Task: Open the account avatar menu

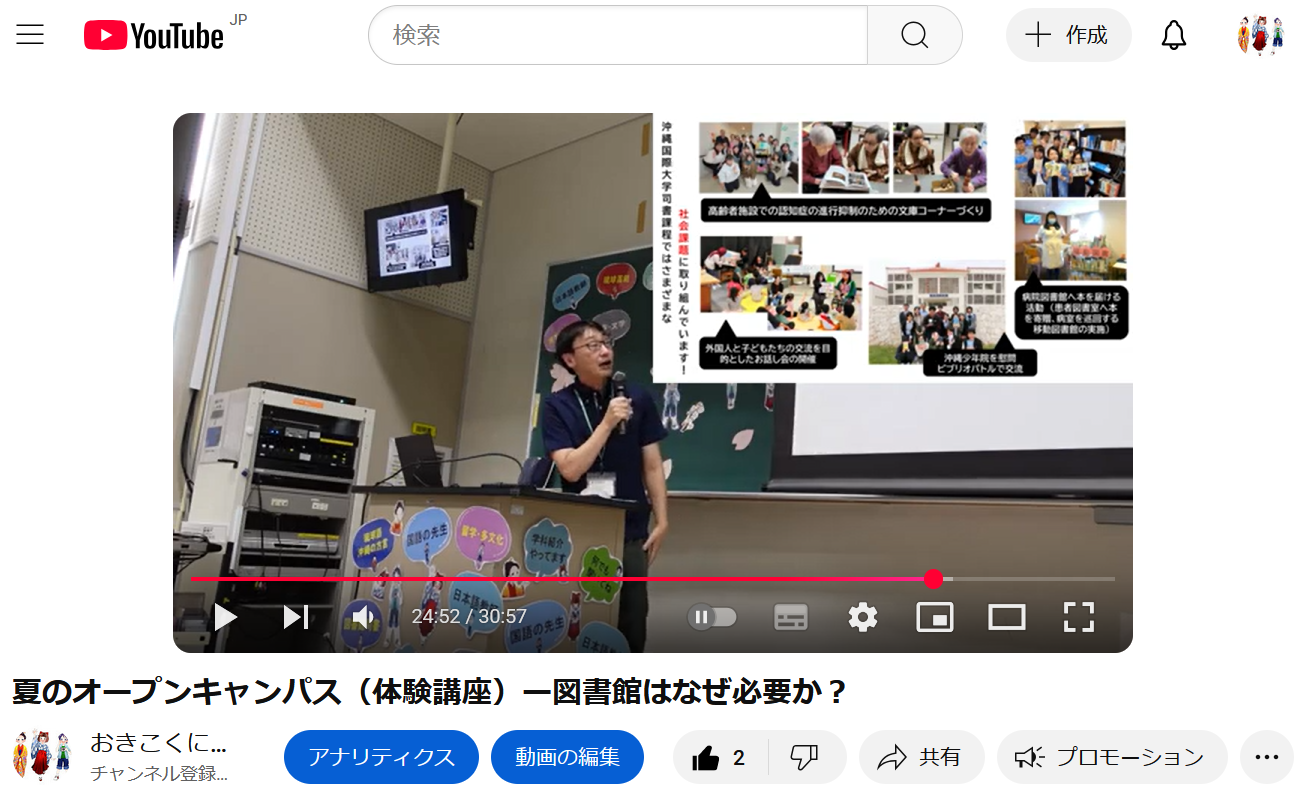Action: [1259, 36]
